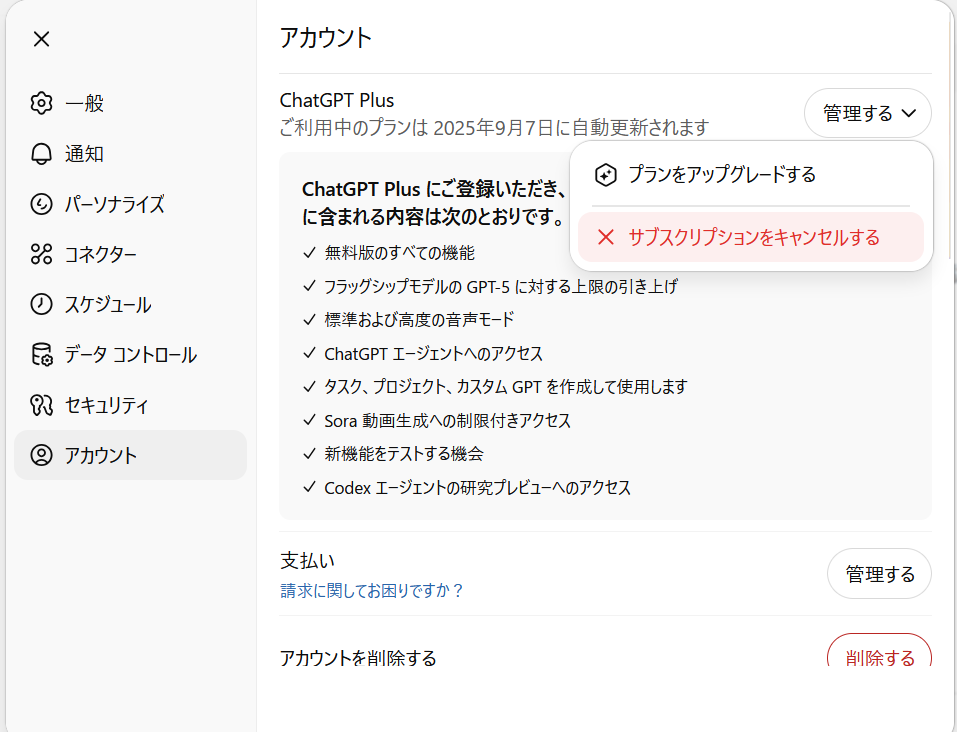Click the 標準および高度の音声モード feature line
Viewport: 957px width, 732px height.
[x=419, y=319]
